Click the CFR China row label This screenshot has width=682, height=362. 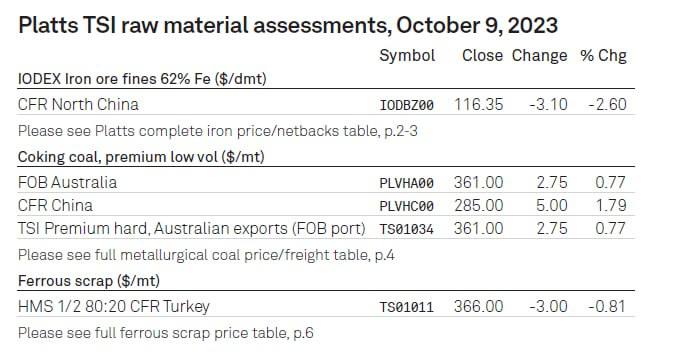pos(55,205)
